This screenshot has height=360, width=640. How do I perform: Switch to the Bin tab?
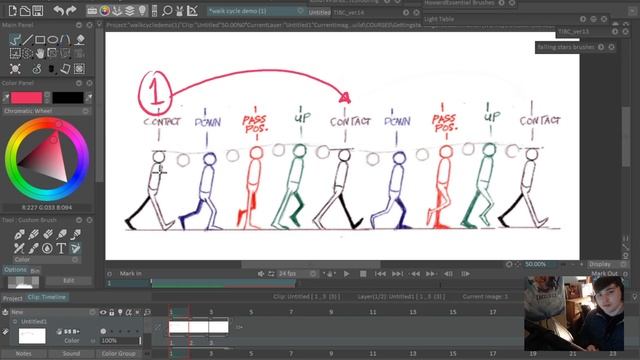(x=35, y=270)
